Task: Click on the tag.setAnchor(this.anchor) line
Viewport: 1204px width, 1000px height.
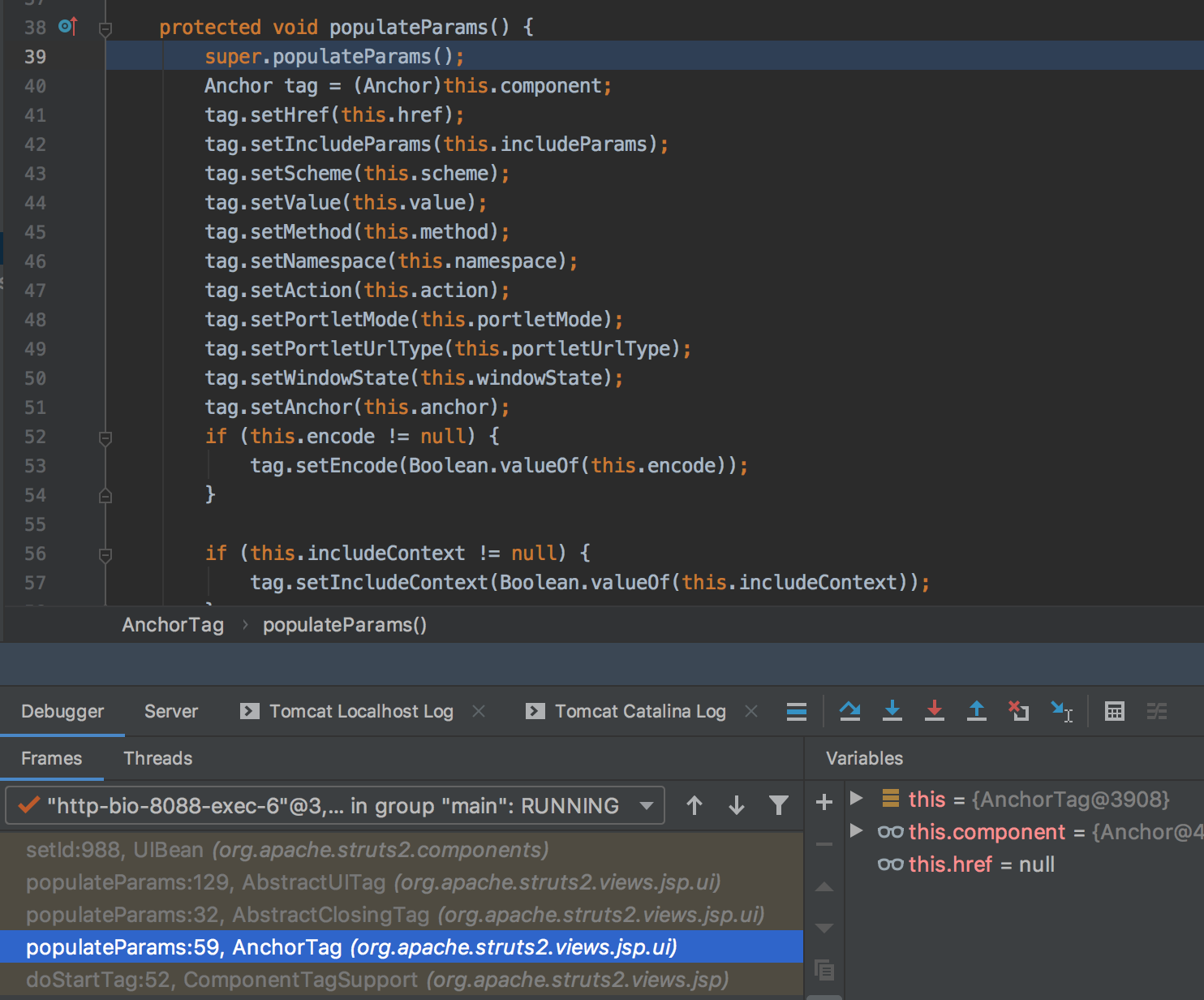Action: [x=357, y=407]
